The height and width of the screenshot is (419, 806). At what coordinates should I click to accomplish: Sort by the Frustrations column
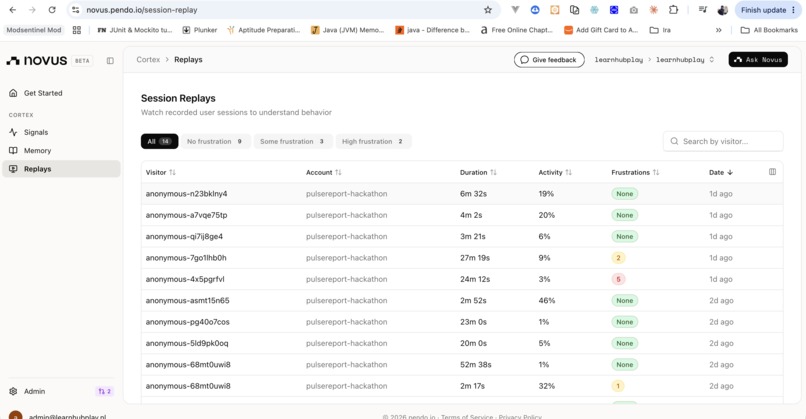[635, 172]
